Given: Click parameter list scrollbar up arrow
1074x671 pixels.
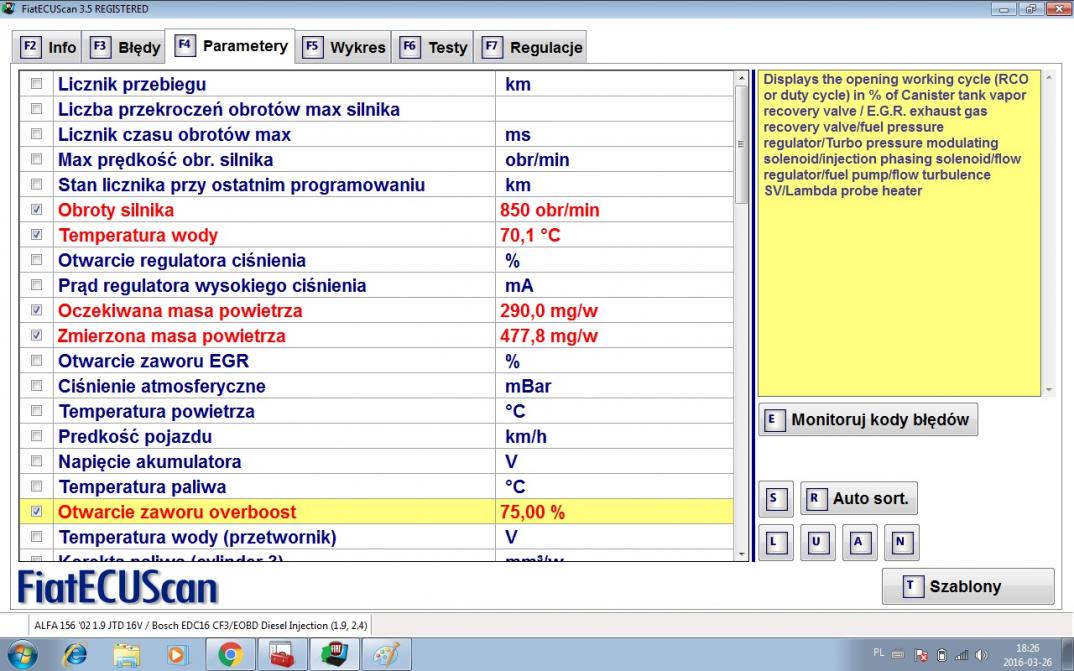Looking at the screenshot, I should pyautogui.click(x=741, y=79).
